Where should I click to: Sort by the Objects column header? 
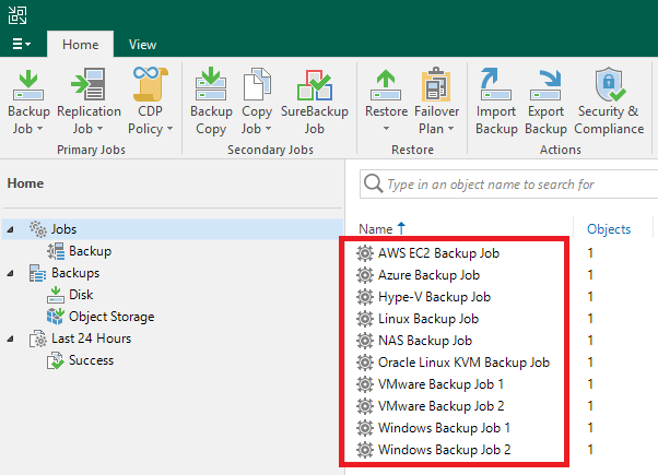[608, 229]
